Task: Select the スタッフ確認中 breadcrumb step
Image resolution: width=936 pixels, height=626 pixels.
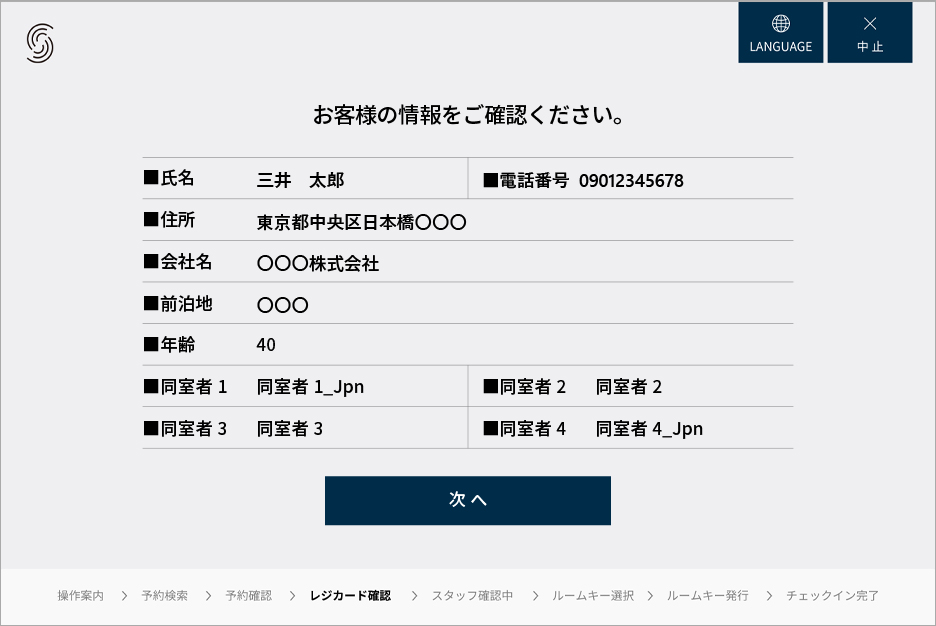Action: pyautogui.click(x=472, y=596)
